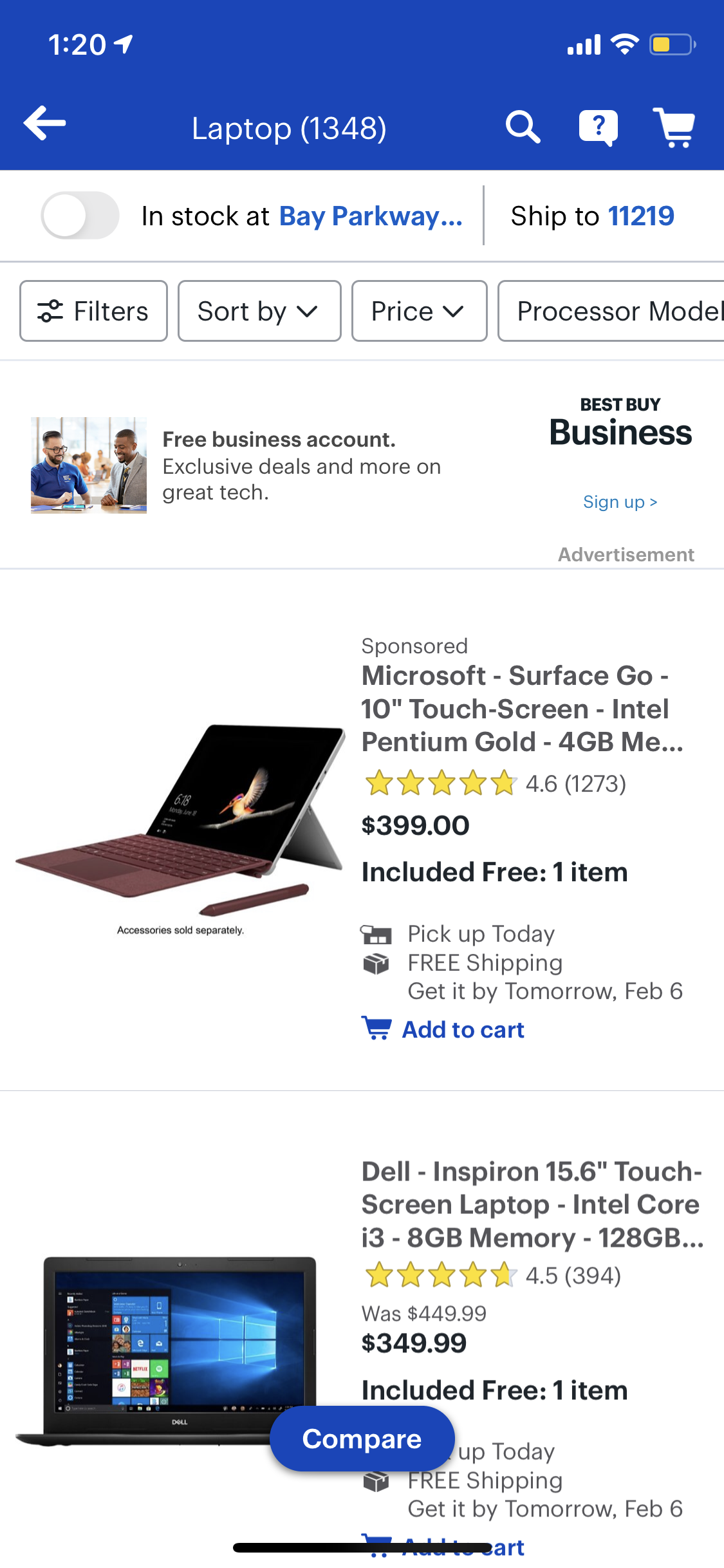View shopping cart icon in header

(674, 127)
